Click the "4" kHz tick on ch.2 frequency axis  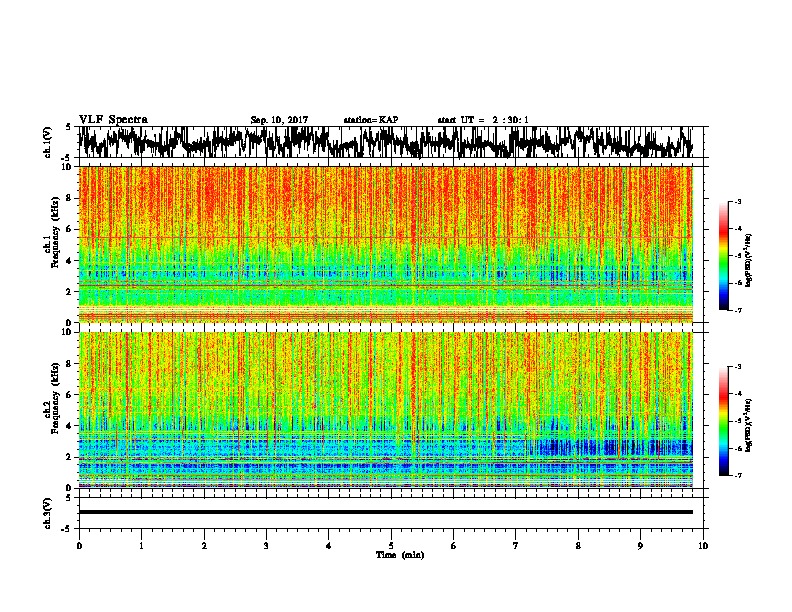70,426
